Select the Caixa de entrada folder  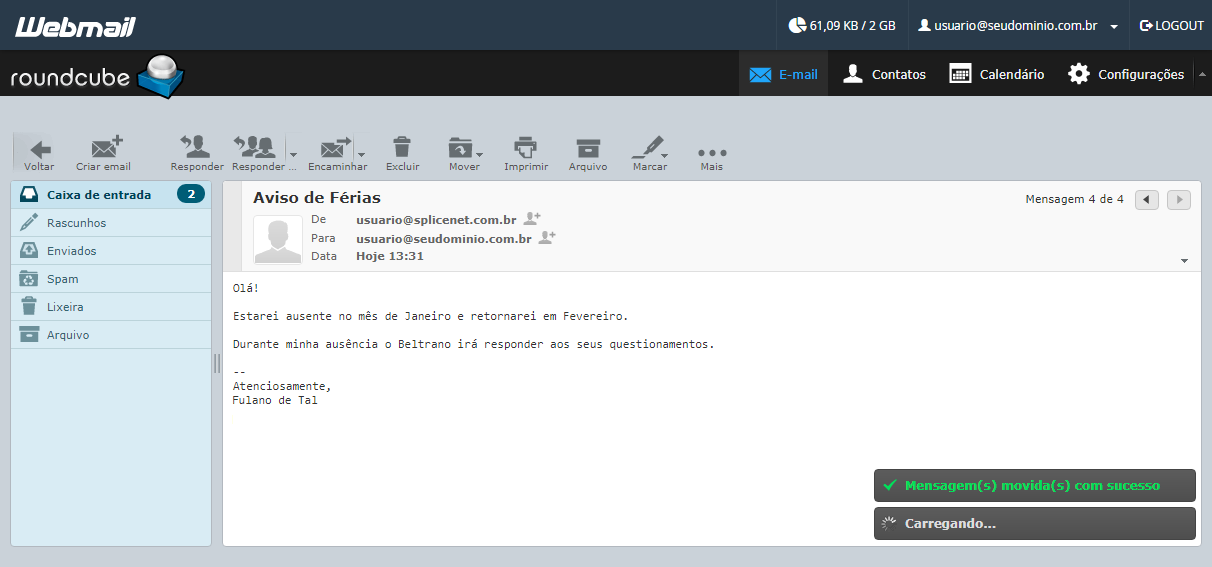tap(111, 195)
